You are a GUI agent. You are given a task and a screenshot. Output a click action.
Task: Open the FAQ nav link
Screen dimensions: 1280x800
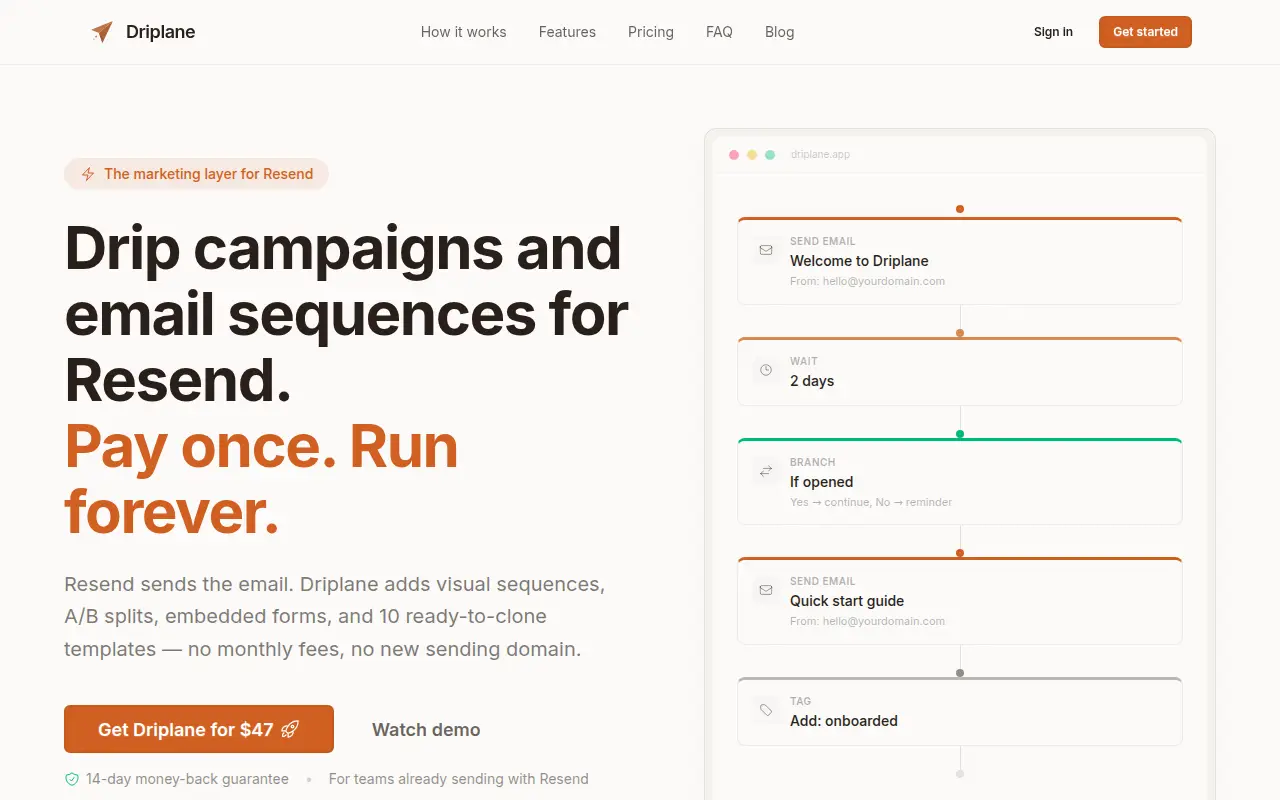tap(719, 32)
